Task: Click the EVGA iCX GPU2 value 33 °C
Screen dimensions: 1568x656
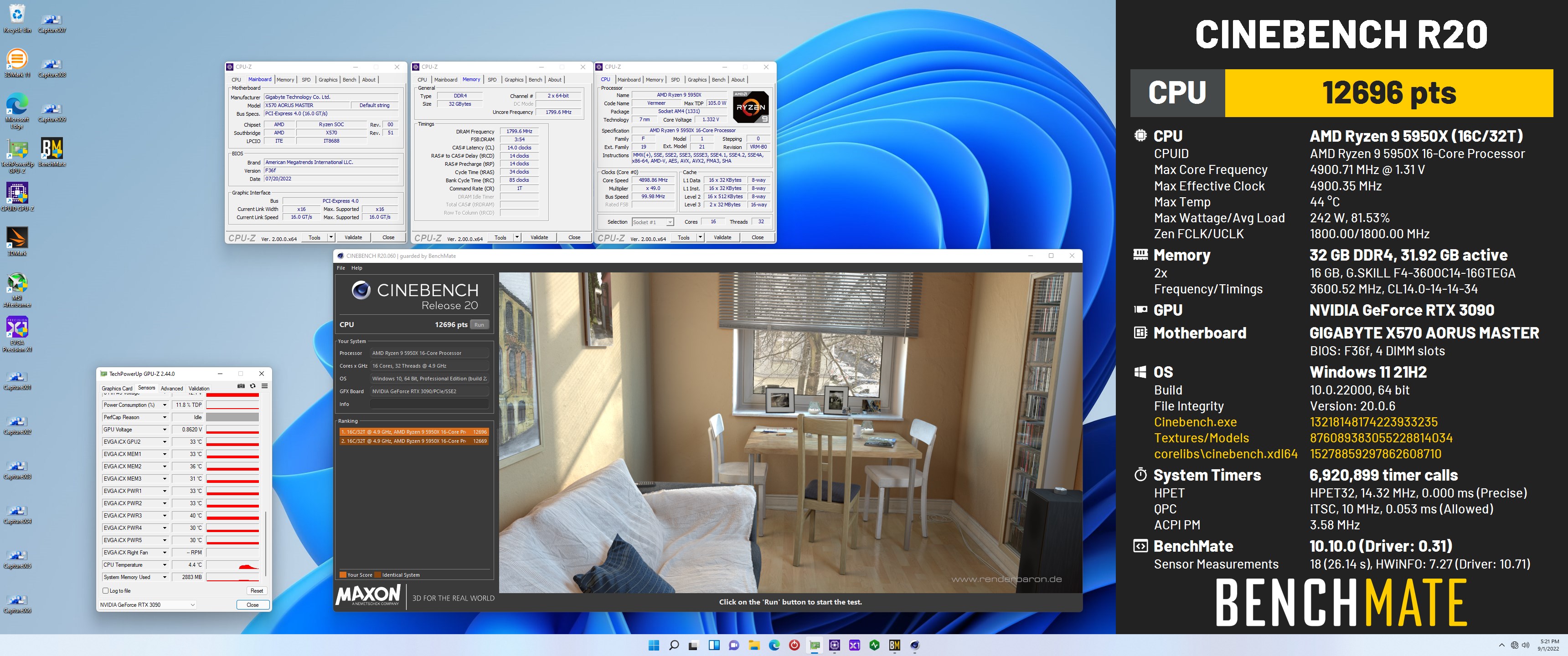Action: click(188, 442)
